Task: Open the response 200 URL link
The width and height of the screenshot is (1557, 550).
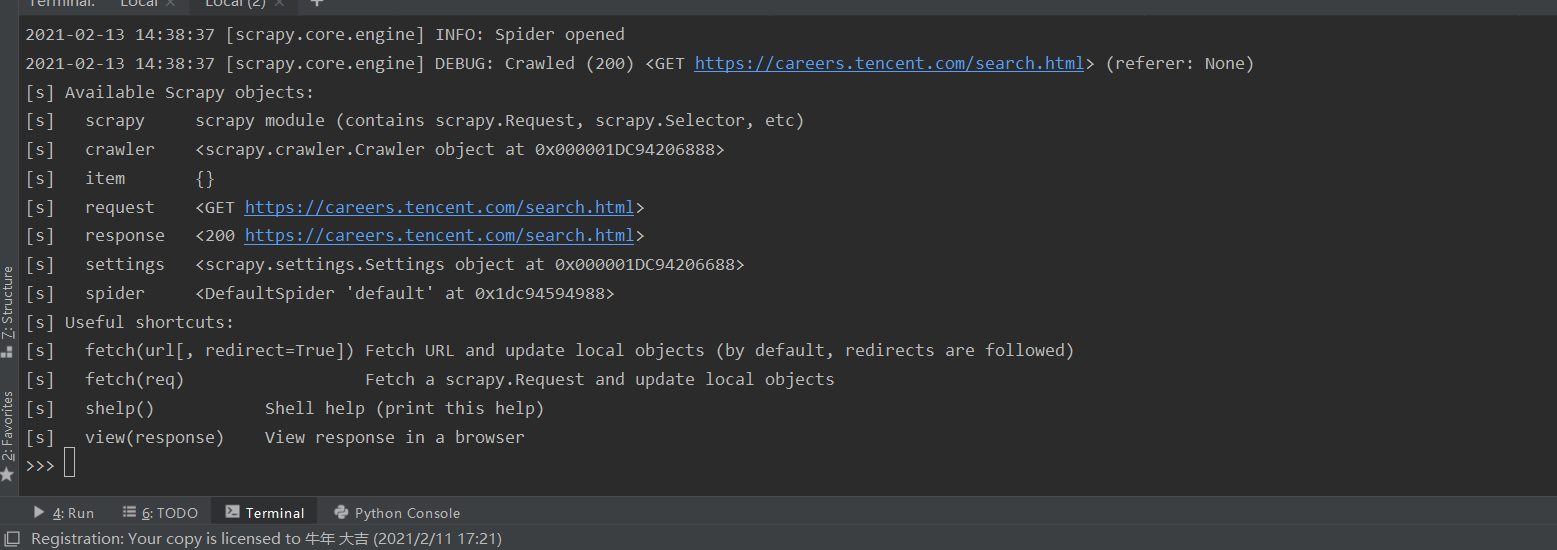Action: [439, 235]
